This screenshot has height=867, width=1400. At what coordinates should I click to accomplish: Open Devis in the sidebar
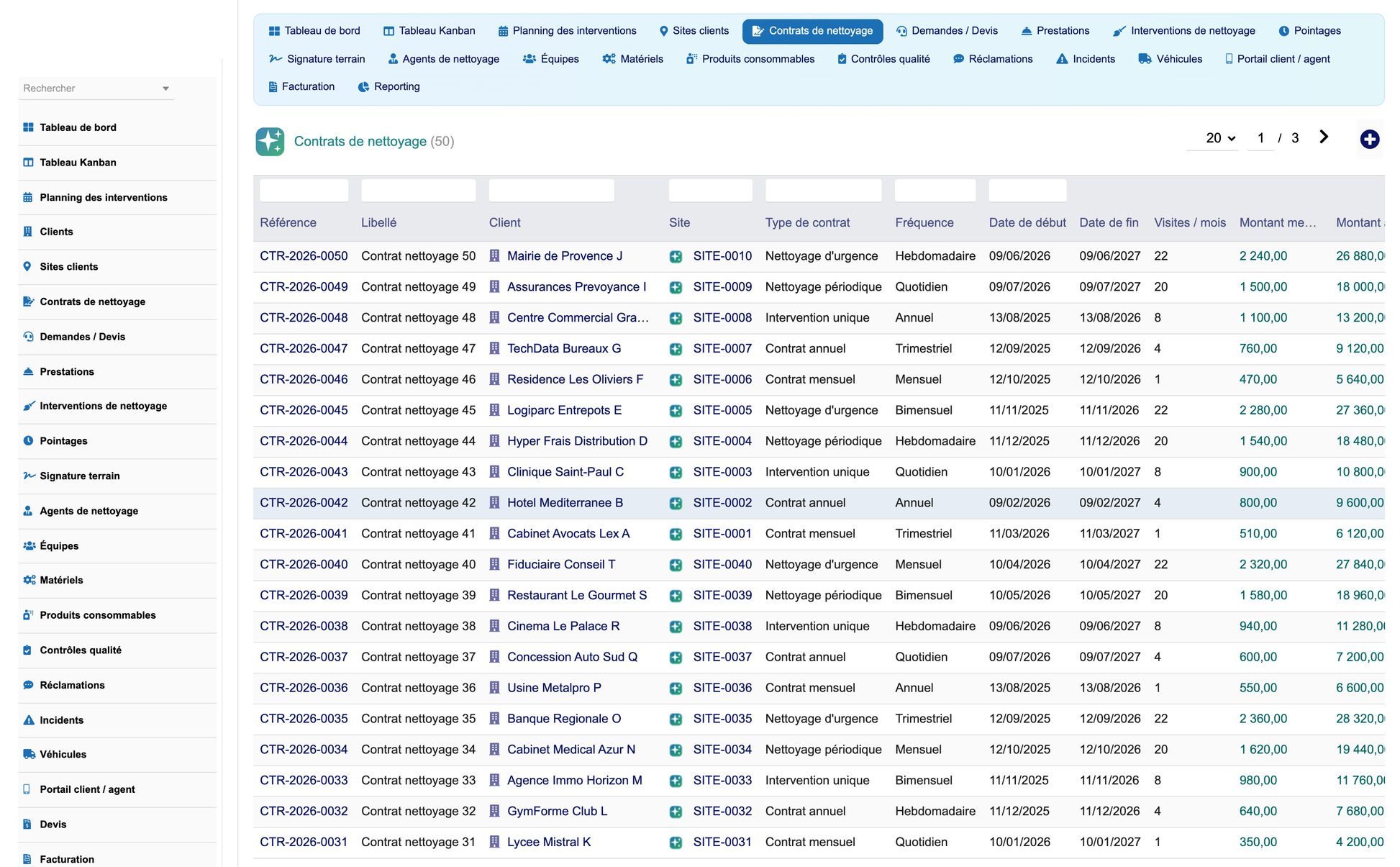point(53,825)
